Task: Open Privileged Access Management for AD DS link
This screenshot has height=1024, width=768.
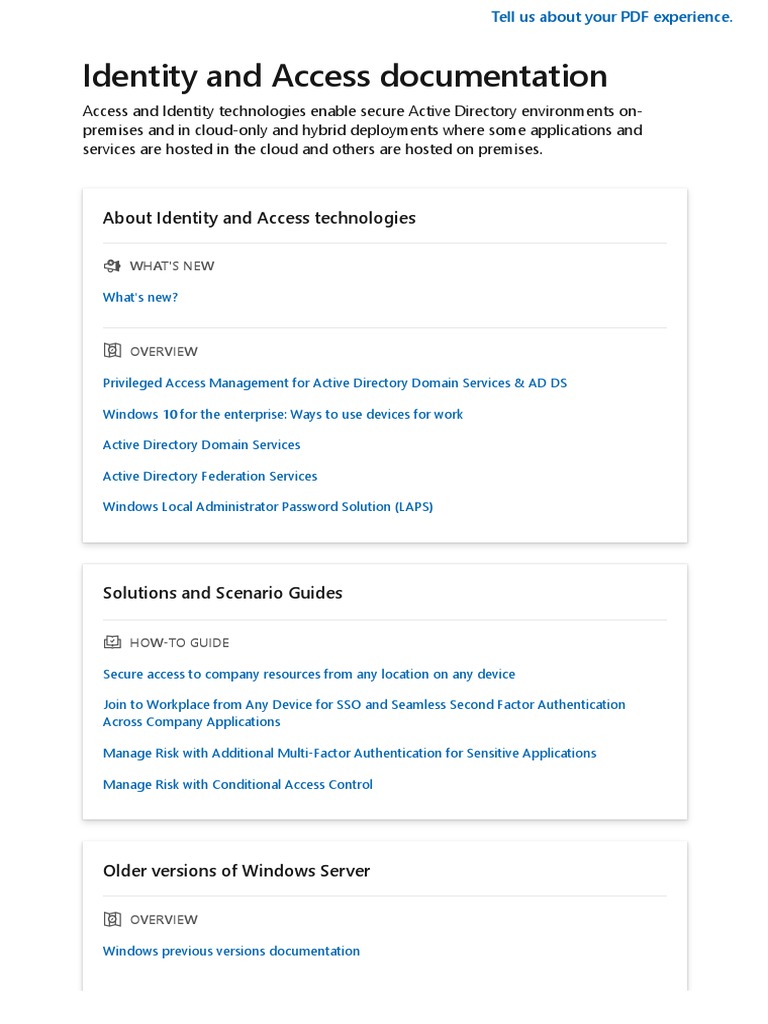Action: 334,383
